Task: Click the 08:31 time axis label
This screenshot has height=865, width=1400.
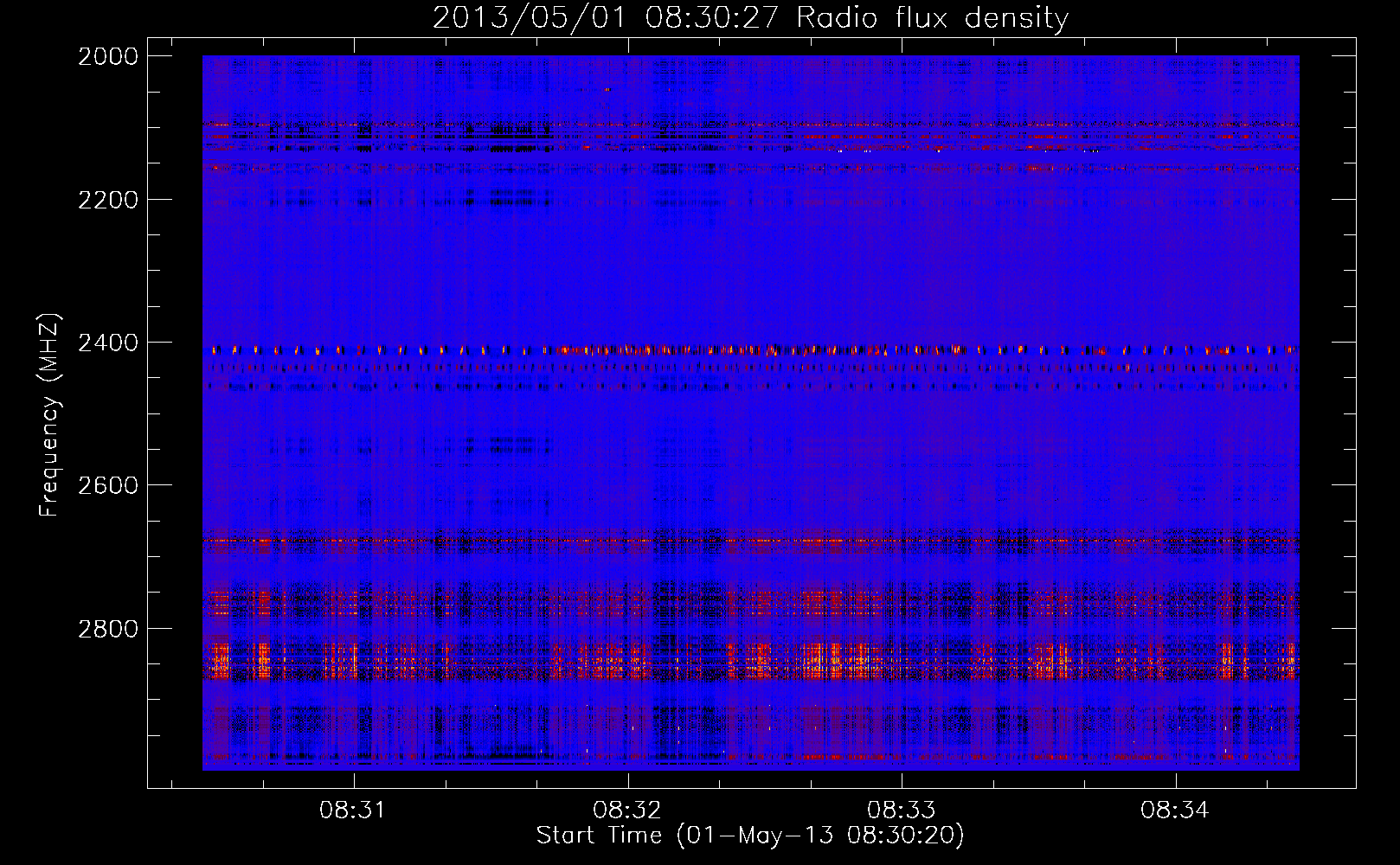Action: (353, 811)
